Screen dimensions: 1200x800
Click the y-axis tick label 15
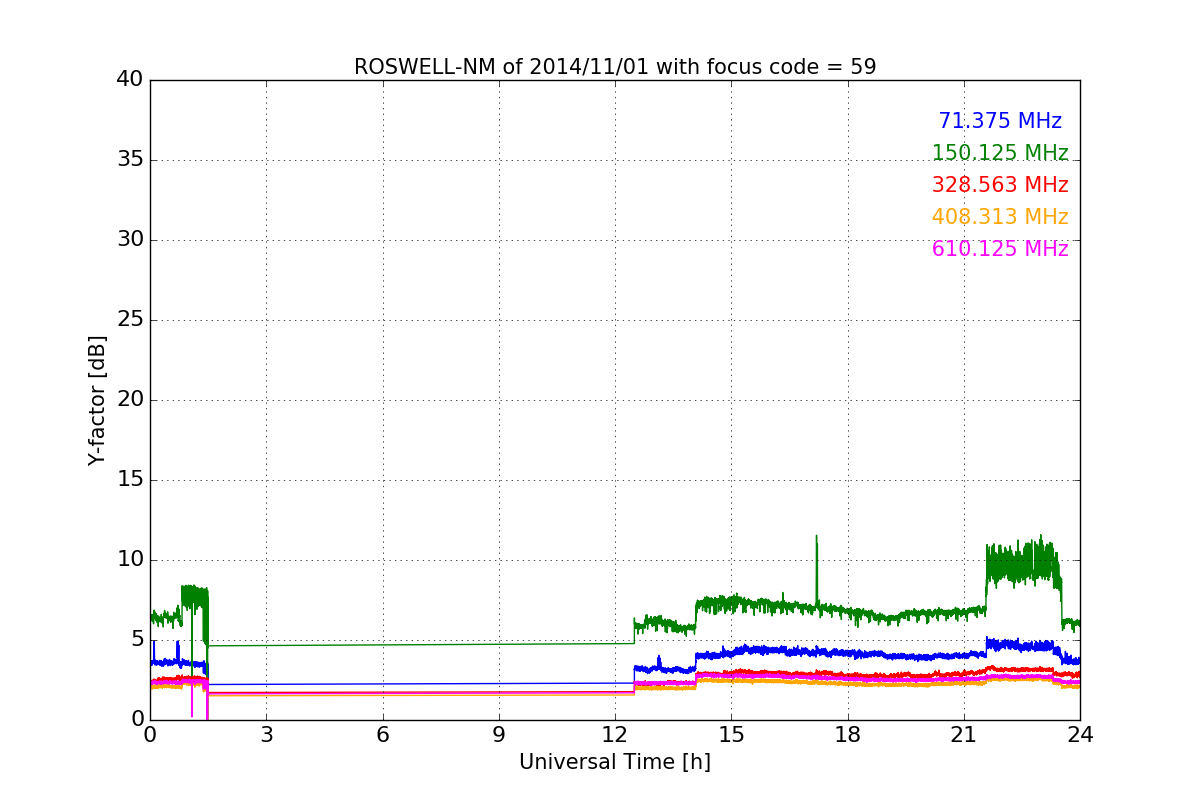click(x=130, y=480)
